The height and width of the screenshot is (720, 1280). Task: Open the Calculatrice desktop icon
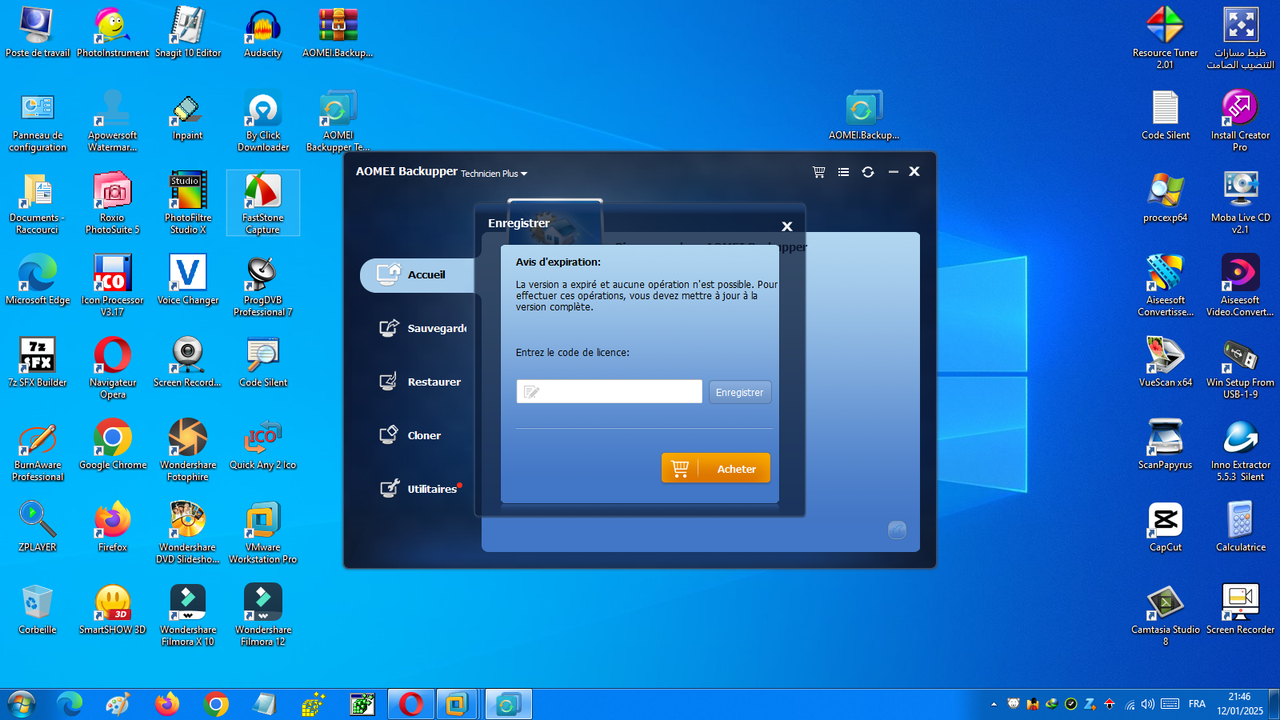coord(1240,527)
